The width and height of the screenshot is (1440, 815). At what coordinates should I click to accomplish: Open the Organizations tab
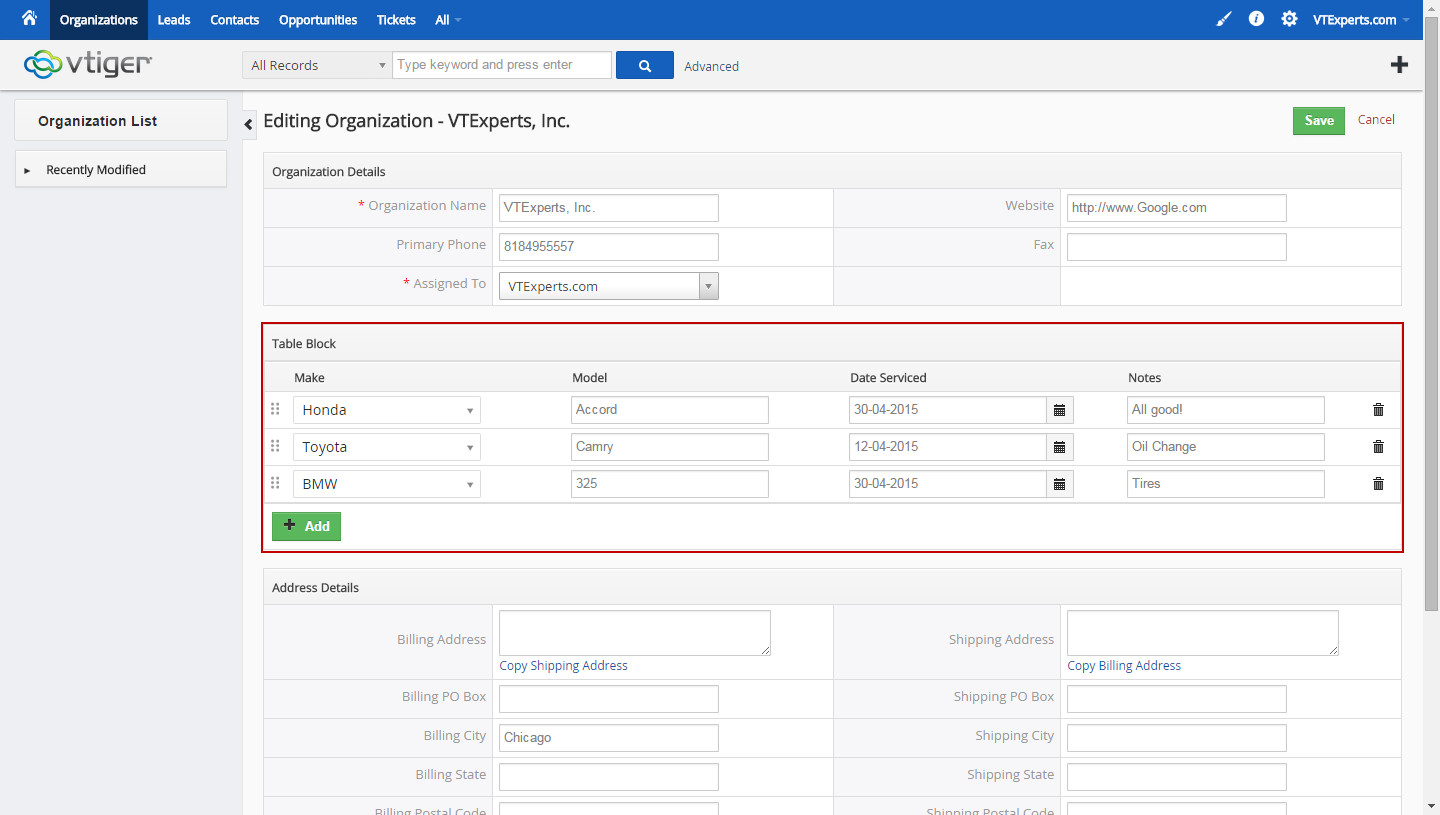[99, 20]
